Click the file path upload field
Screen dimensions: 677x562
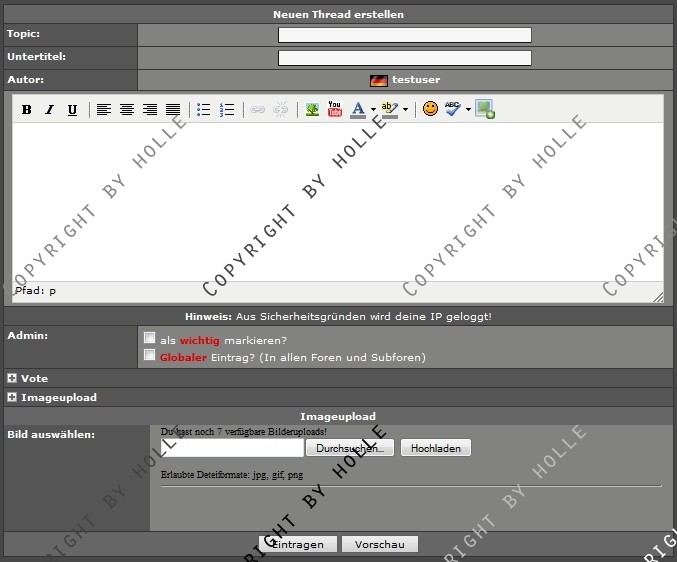232,448
